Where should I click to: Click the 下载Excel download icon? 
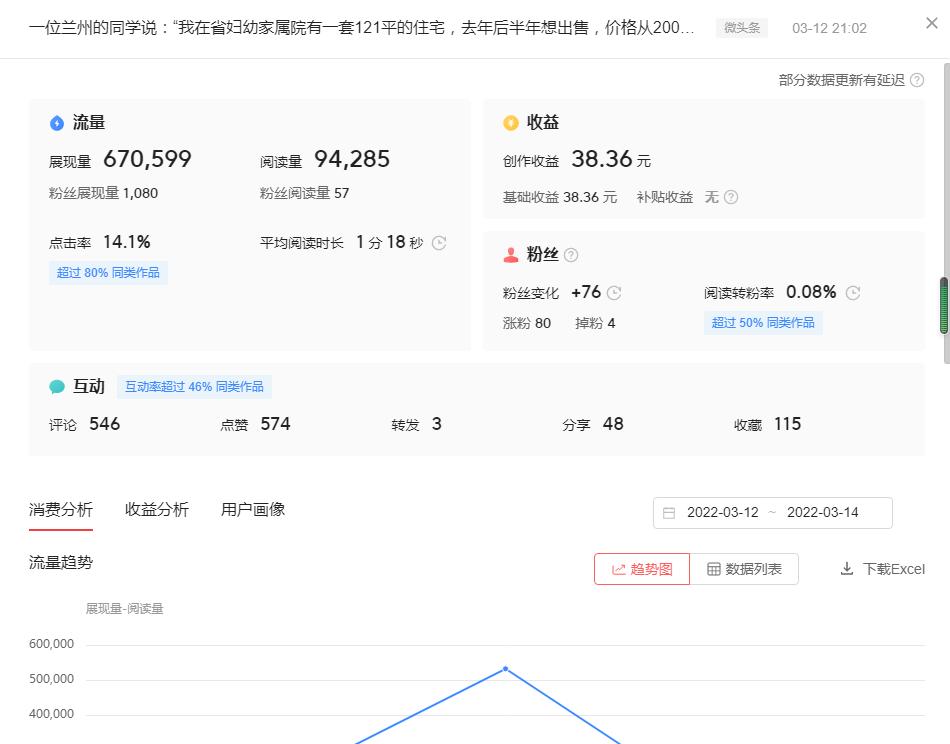(x=847, y=568)
